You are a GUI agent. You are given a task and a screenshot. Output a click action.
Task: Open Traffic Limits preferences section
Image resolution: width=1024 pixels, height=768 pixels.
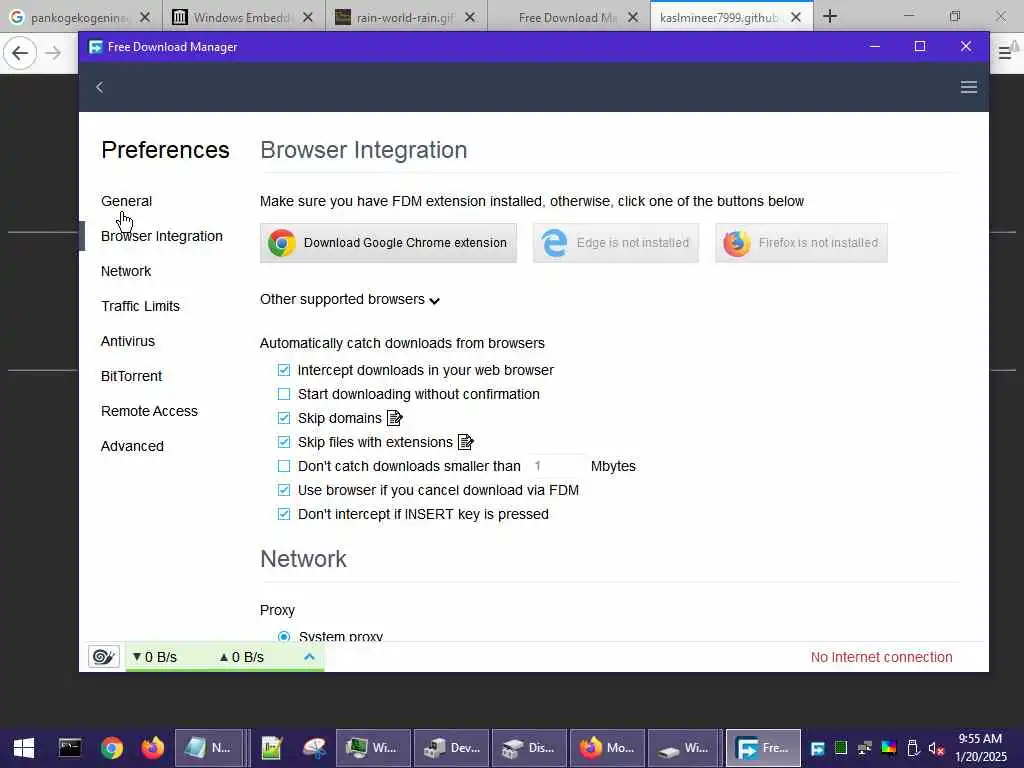pos(140,306)
